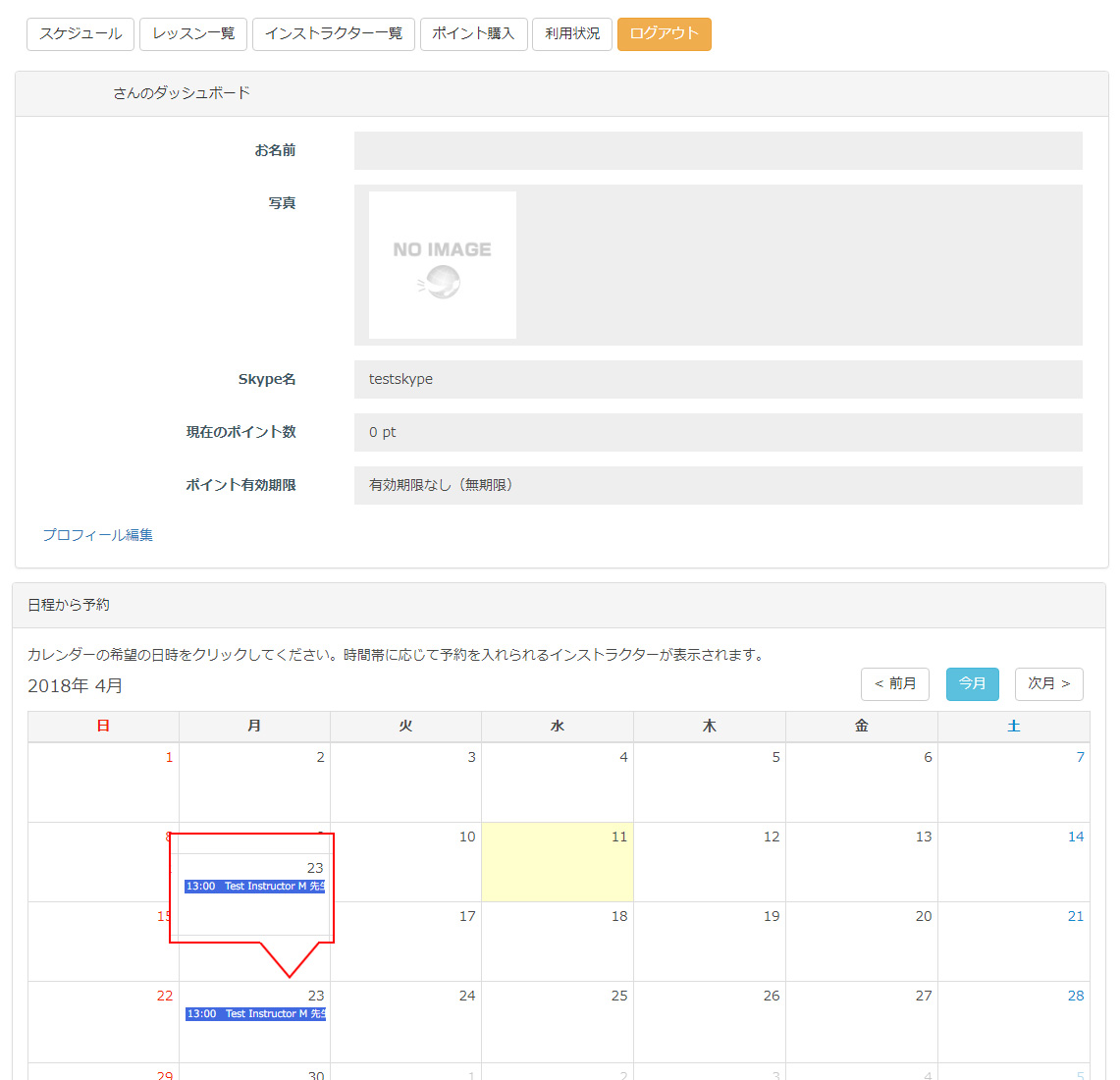Select April 25 on the calendar

tap(558, 1021)
